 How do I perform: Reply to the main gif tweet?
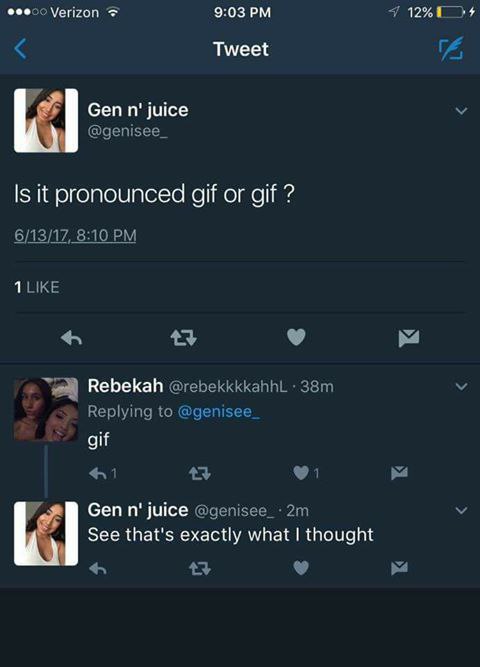tap(71, 339)
